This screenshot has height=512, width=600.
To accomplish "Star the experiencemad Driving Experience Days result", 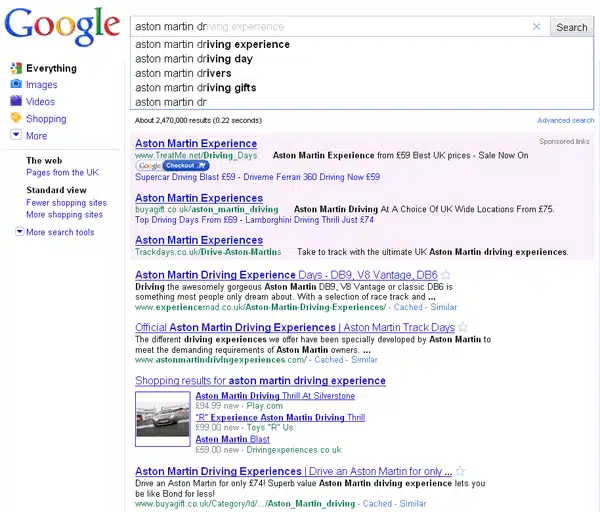I will pyautogui.click(x=446, y=275).
